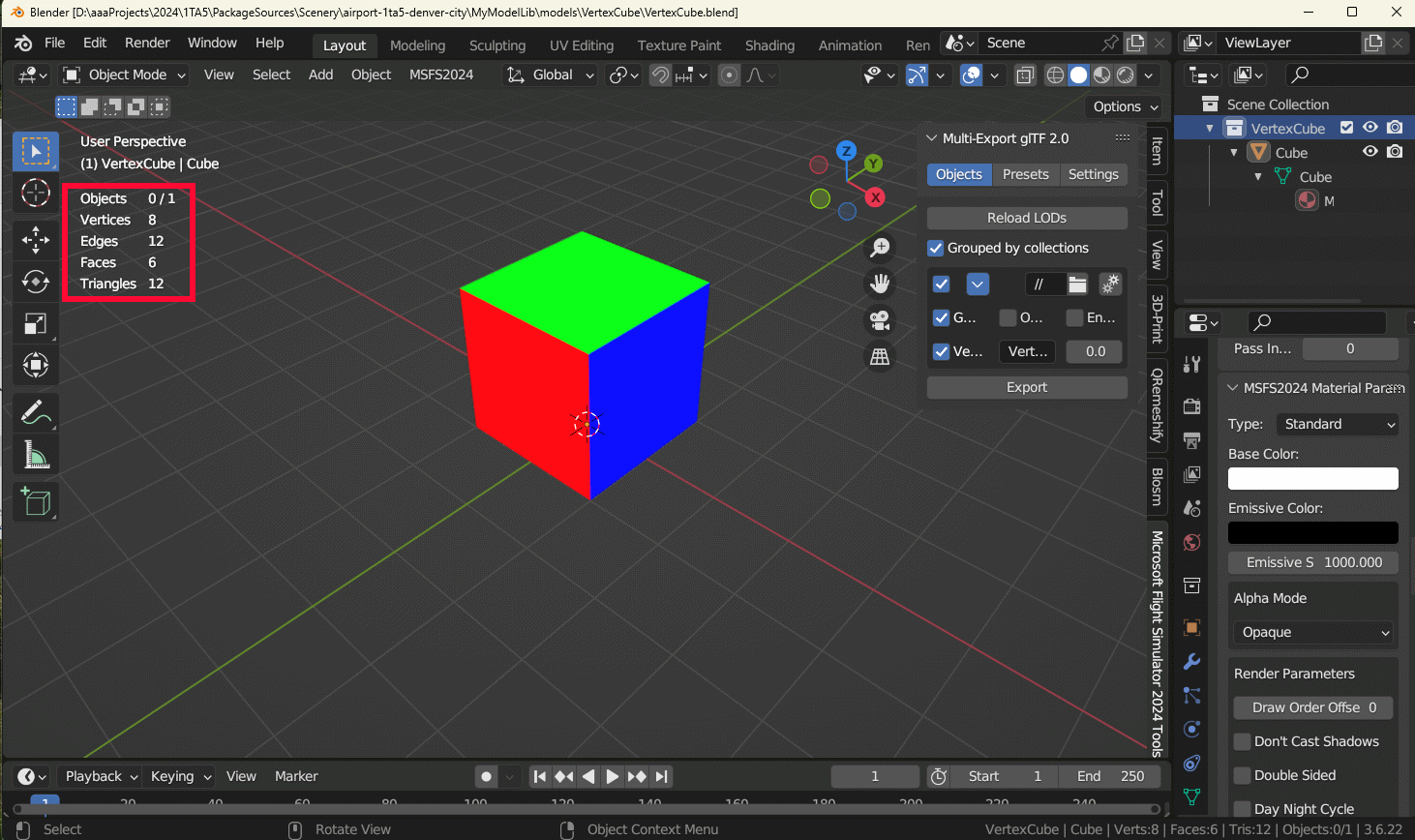Select the Rotate tool
Screen dimensions: 1415x840
tap(36, 282)
